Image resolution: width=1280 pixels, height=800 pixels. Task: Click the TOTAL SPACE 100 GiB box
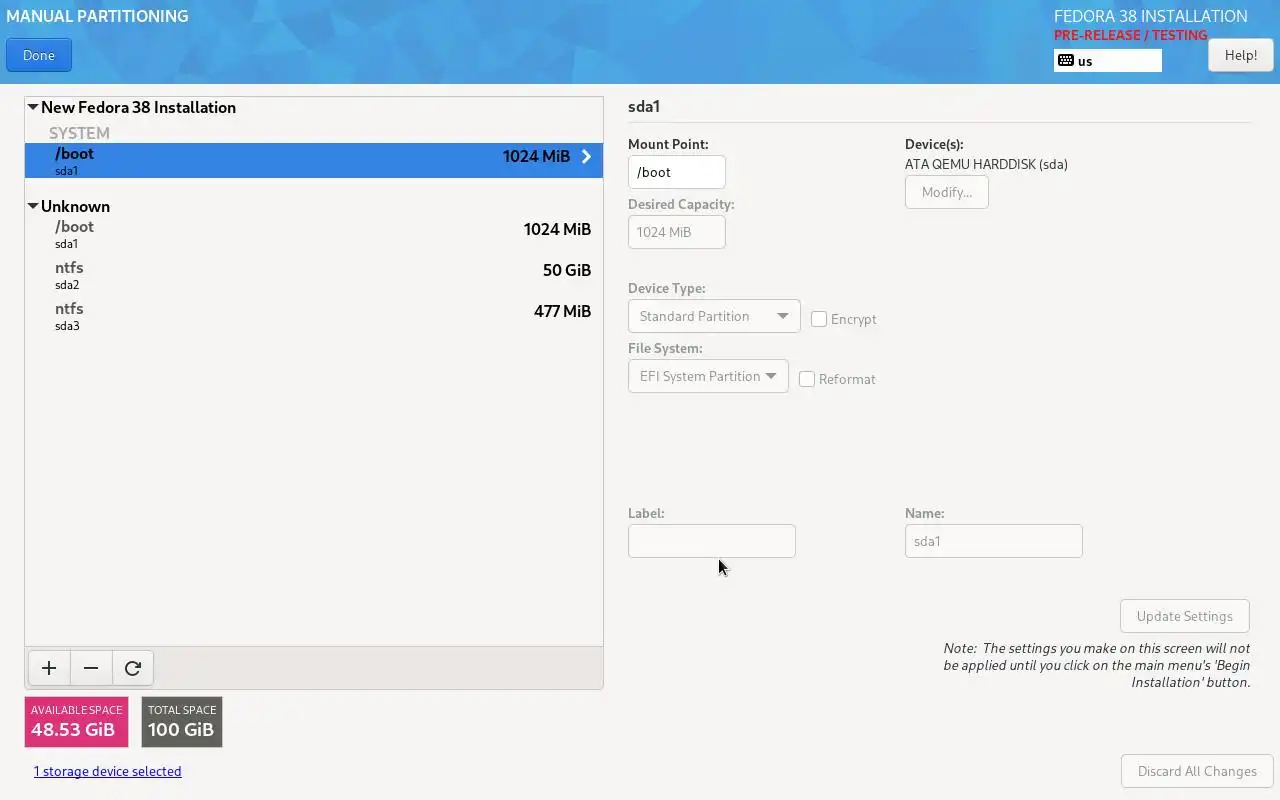pyautogui.click(x=182, y=722)
